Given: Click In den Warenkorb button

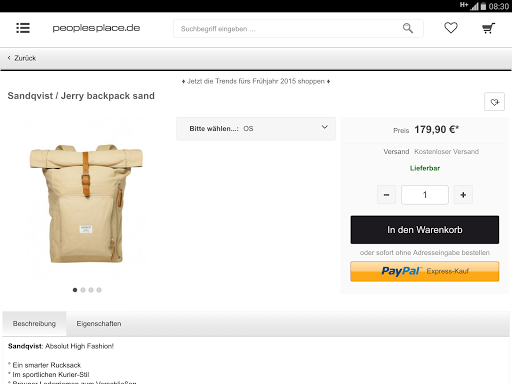Looking at the screenshot, I should (x=425, y=230).
